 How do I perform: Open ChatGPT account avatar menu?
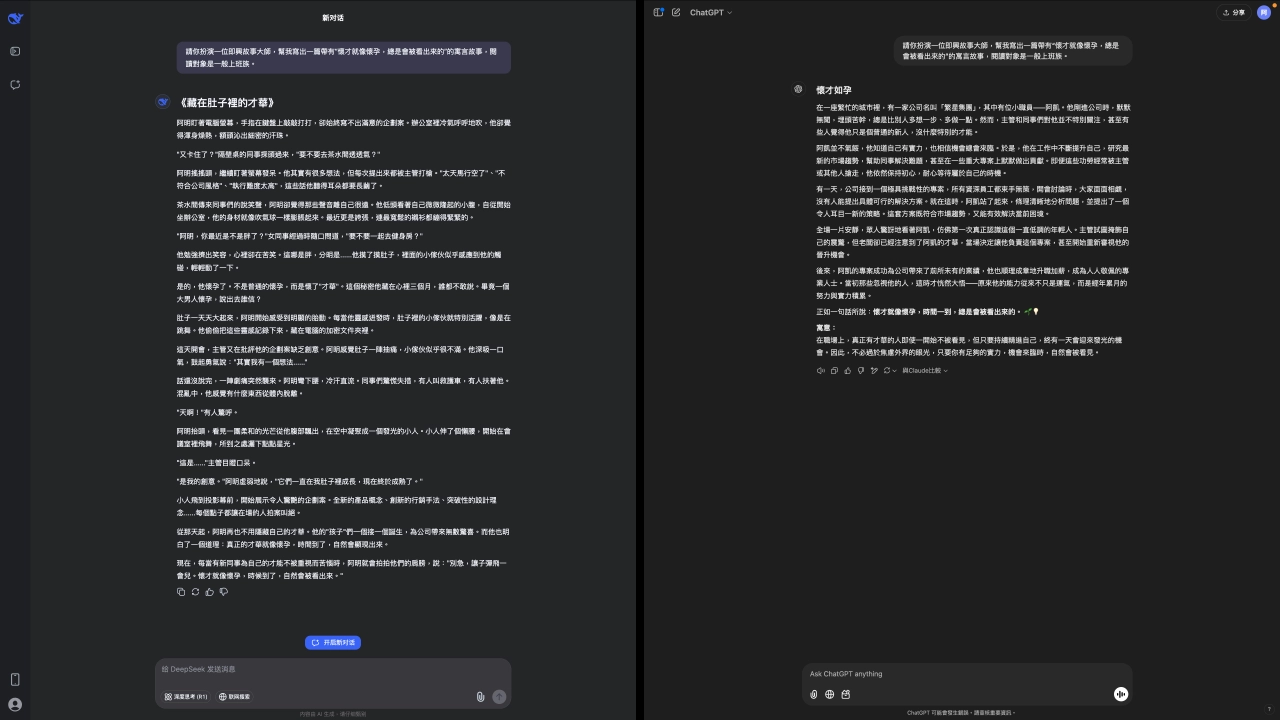click(x=1264, y=12)
